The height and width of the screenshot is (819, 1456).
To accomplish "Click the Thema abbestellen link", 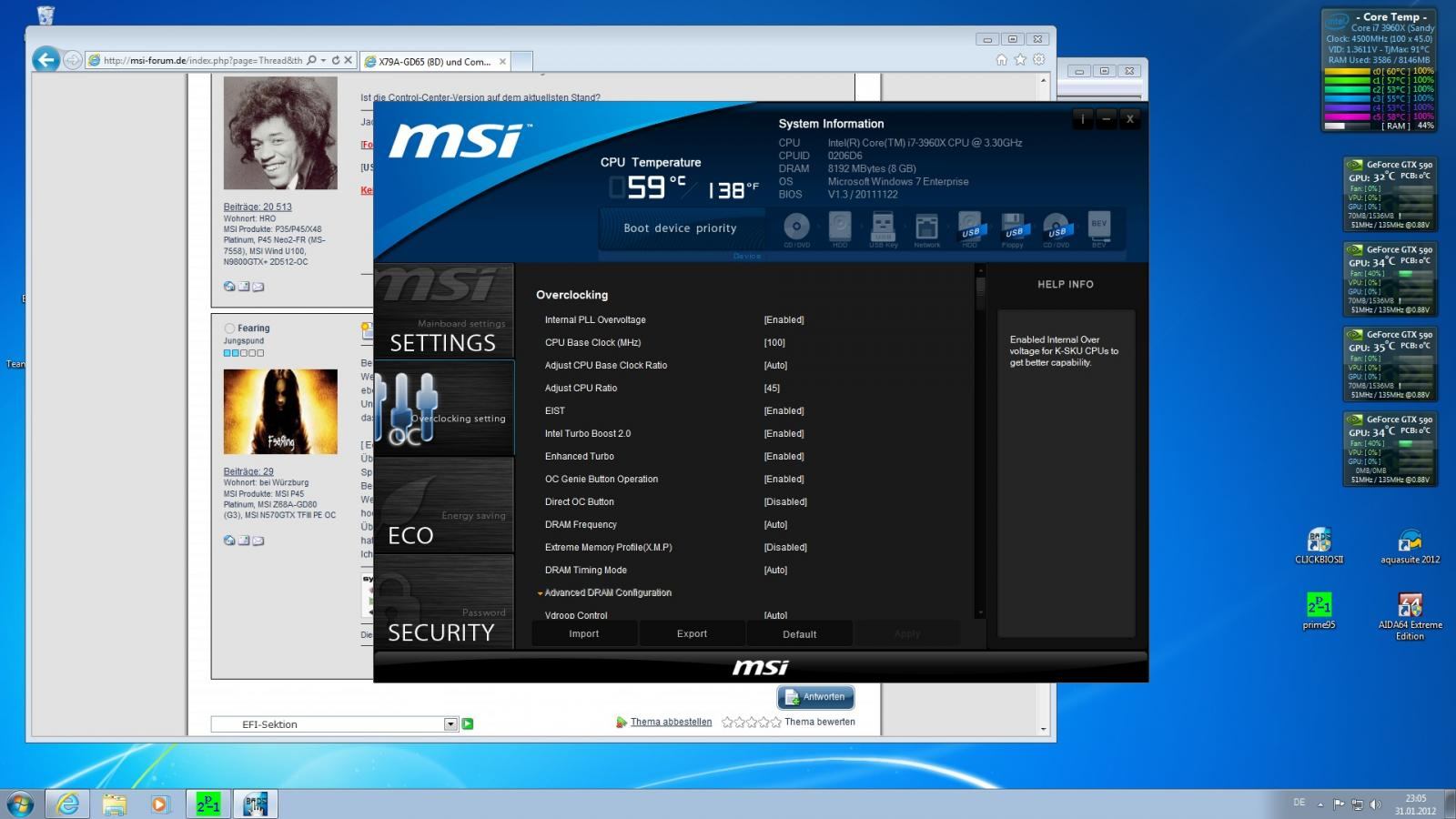I will click(x=672, y=723).
